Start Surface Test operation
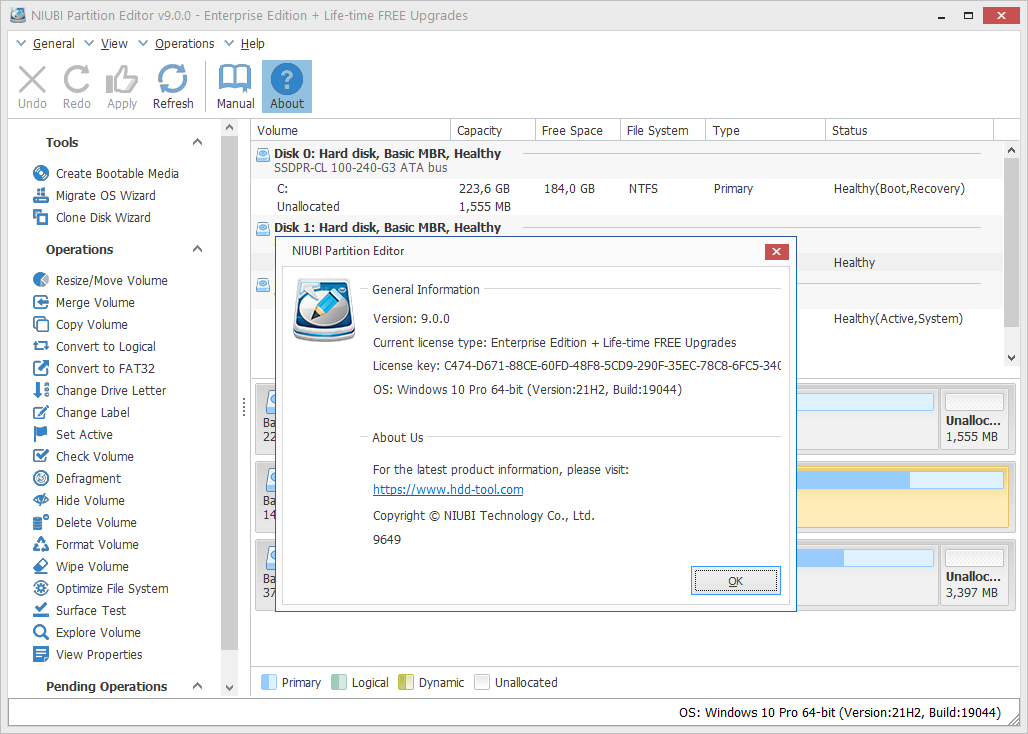 click(79, 610)
